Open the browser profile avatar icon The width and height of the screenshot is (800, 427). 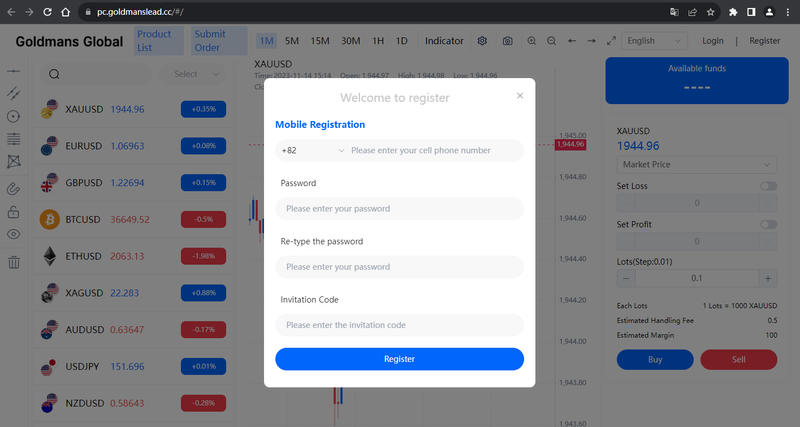769,12
